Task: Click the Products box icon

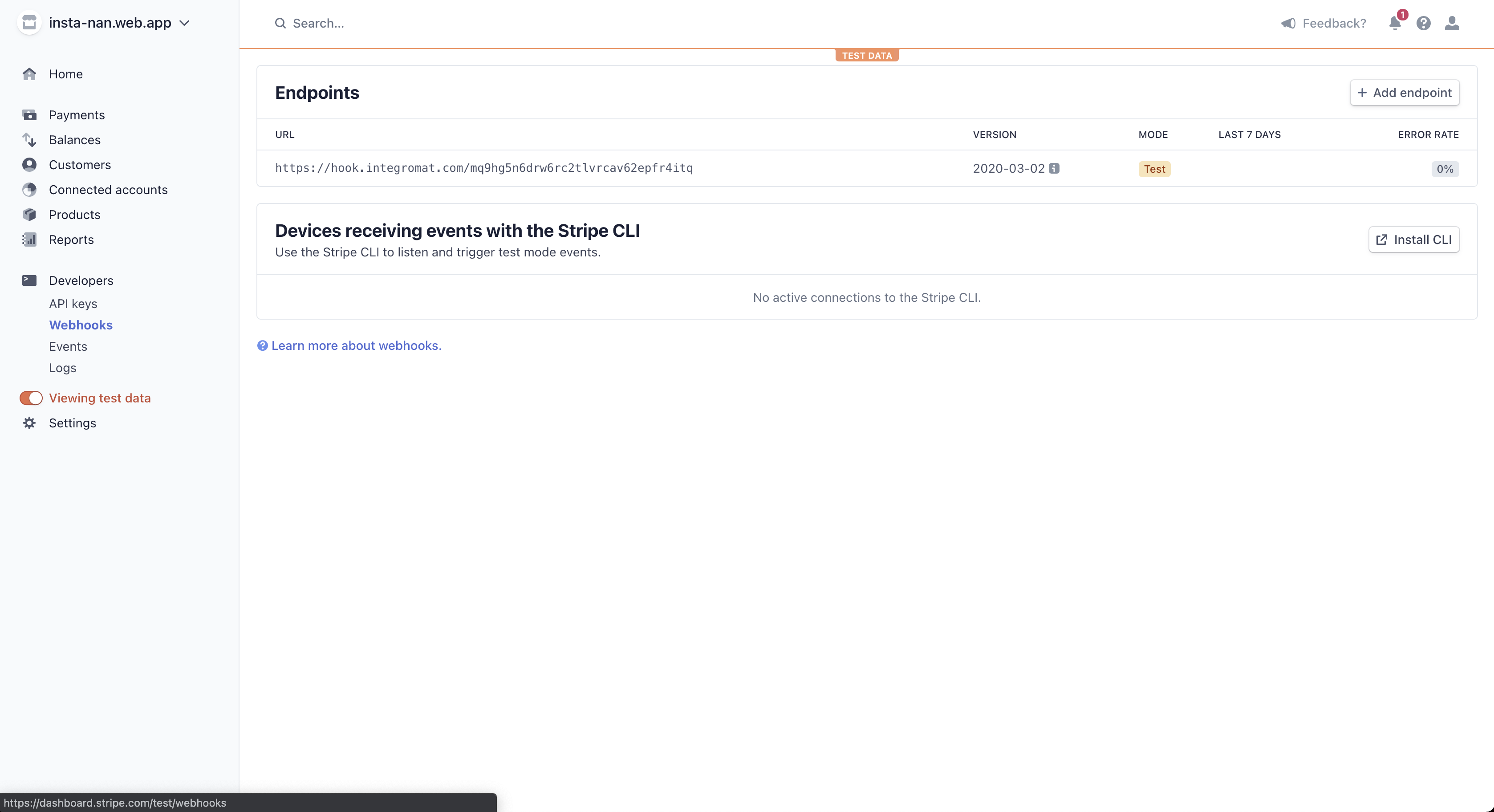Action: 29,215
